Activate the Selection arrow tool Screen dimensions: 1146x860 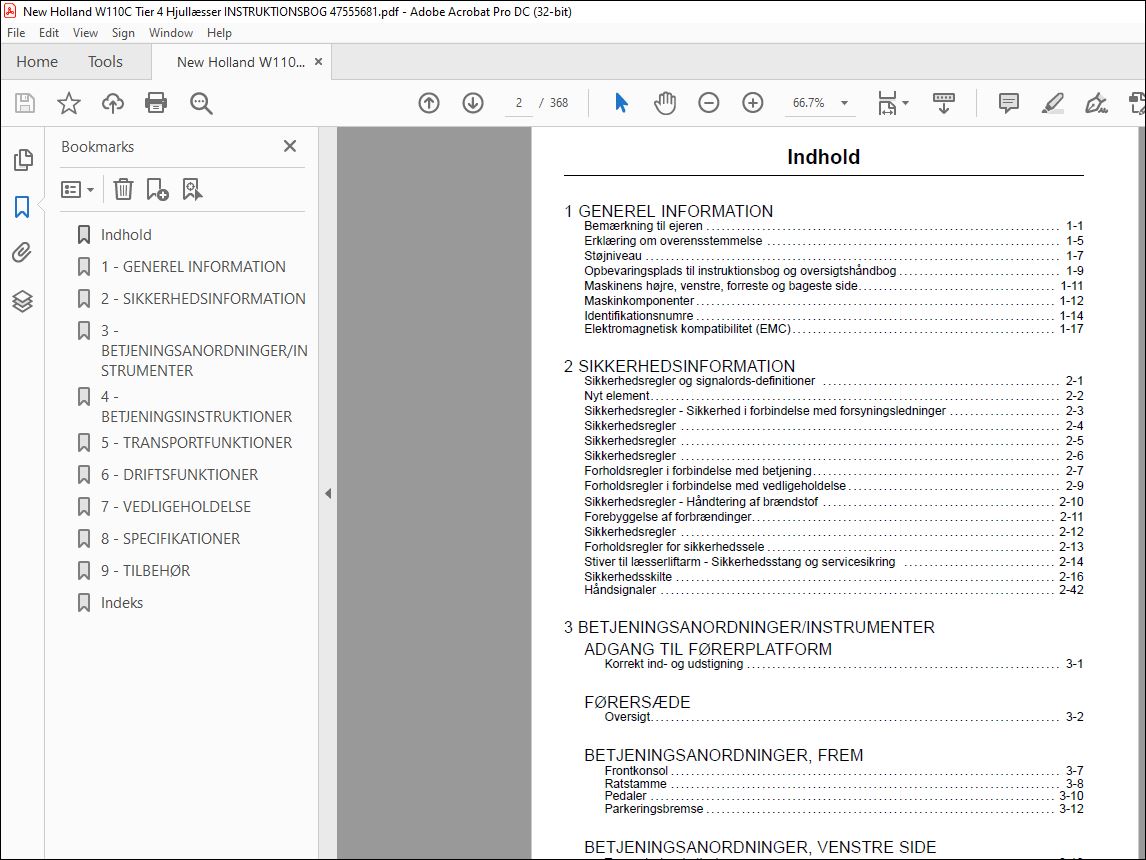[x=621, y=103]
